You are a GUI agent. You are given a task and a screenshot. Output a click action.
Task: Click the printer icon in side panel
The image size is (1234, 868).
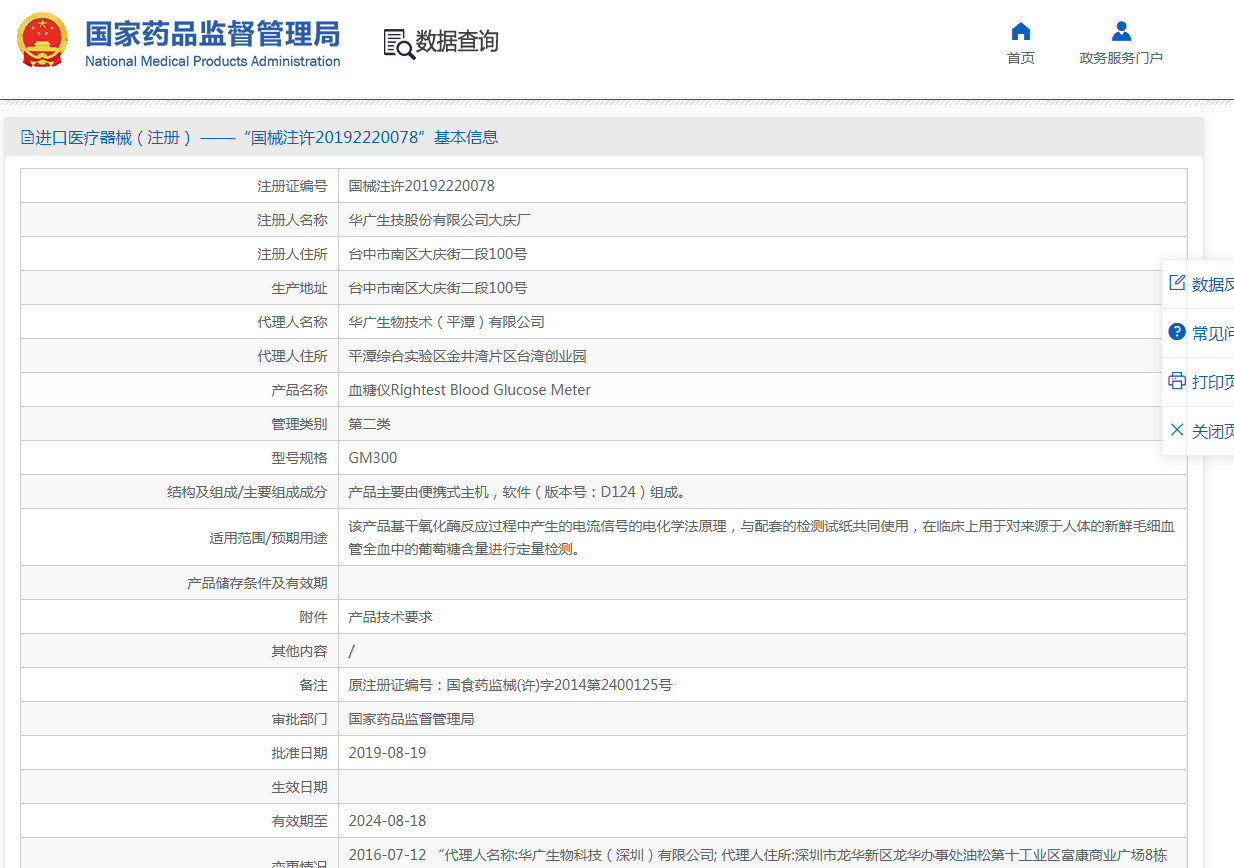pyautogui.click(x=1177, y=381)
